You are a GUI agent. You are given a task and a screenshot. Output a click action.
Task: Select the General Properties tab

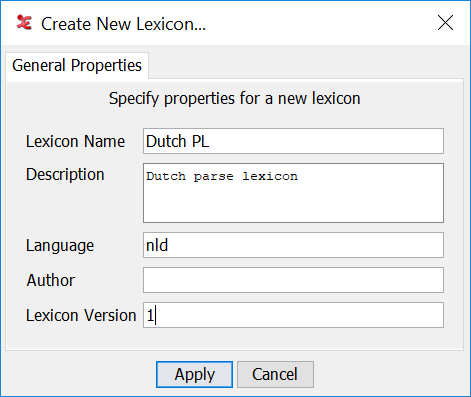[x=77, y=65]
